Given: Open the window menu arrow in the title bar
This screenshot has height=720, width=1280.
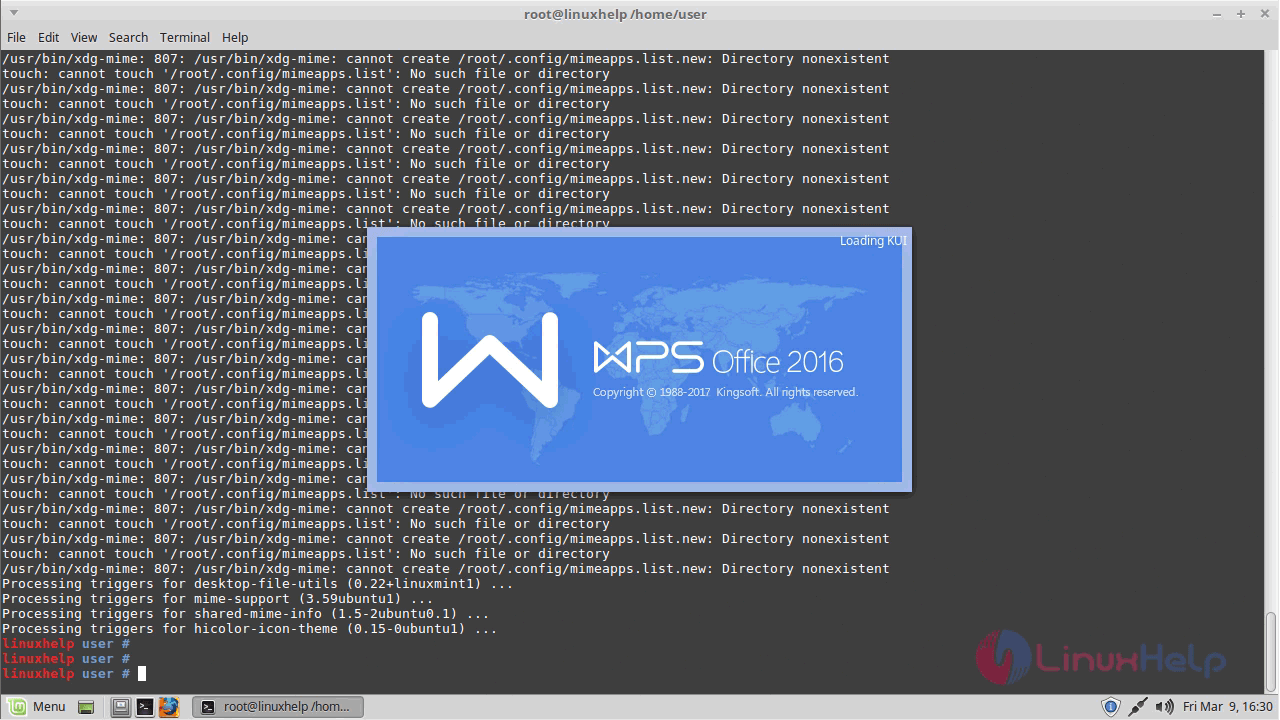Looking at the screenshot, I should 15,13.
